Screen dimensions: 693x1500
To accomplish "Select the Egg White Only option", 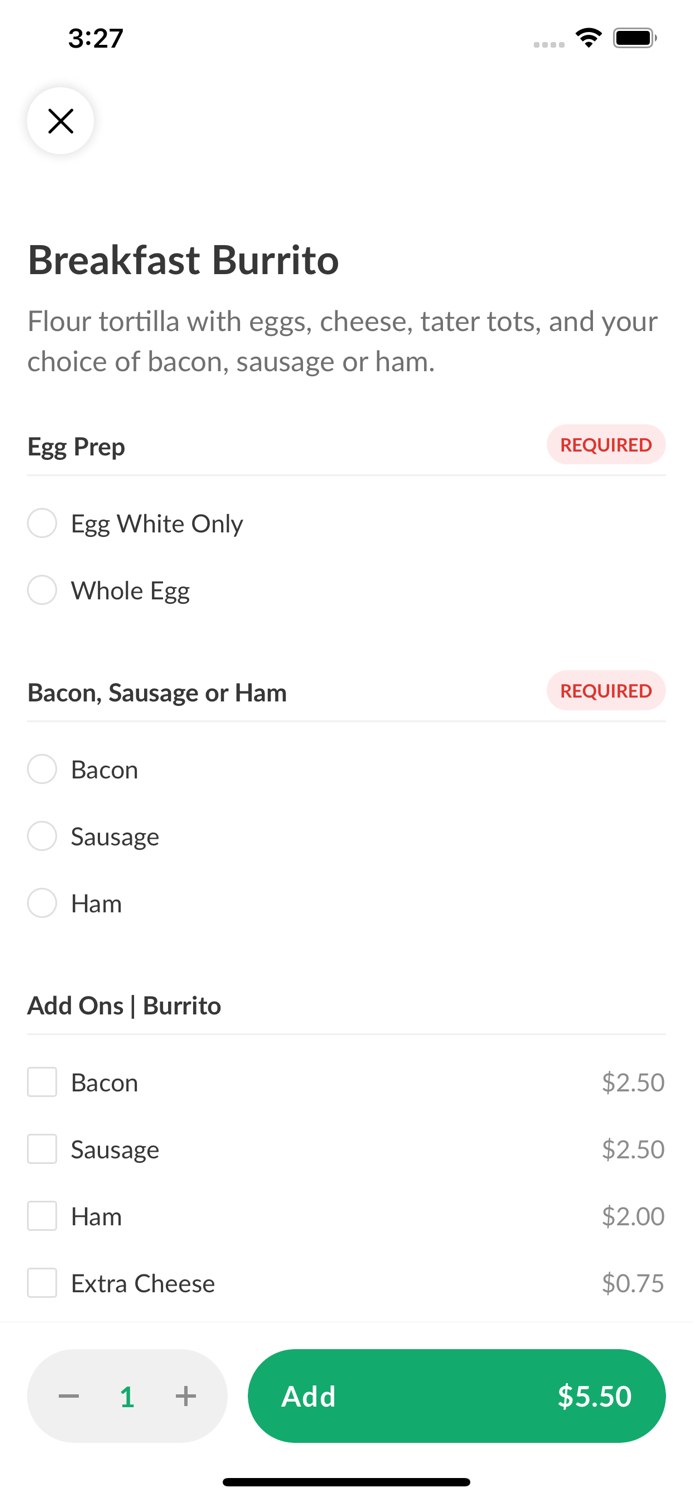I will pos(42,523).
